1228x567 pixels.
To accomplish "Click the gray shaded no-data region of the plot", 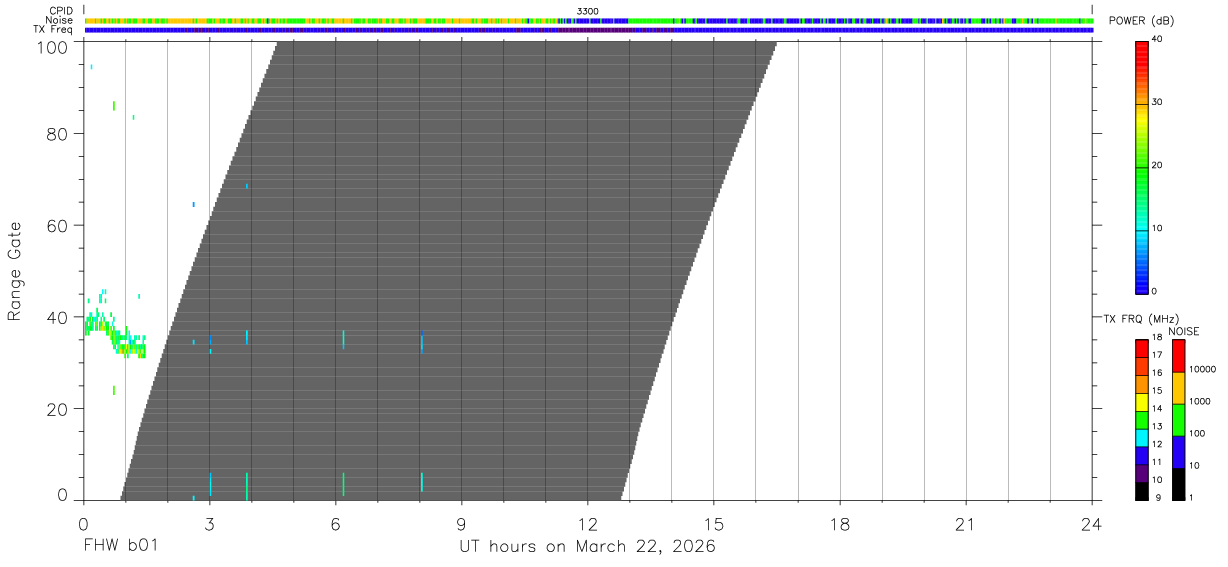I will (450, 270).
